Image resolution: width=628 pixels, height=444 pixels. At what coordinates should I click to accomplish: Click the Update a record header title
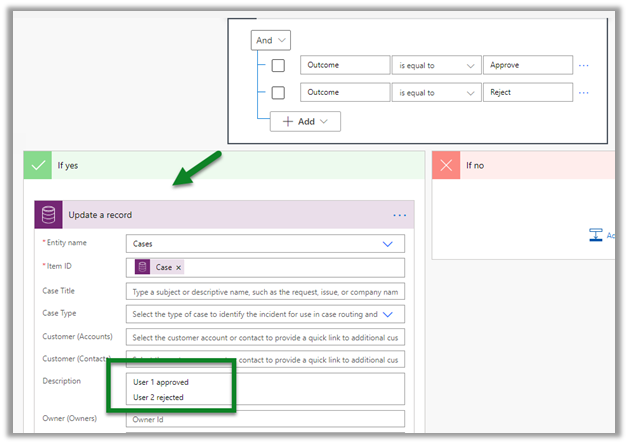click(x=100, y=215)
